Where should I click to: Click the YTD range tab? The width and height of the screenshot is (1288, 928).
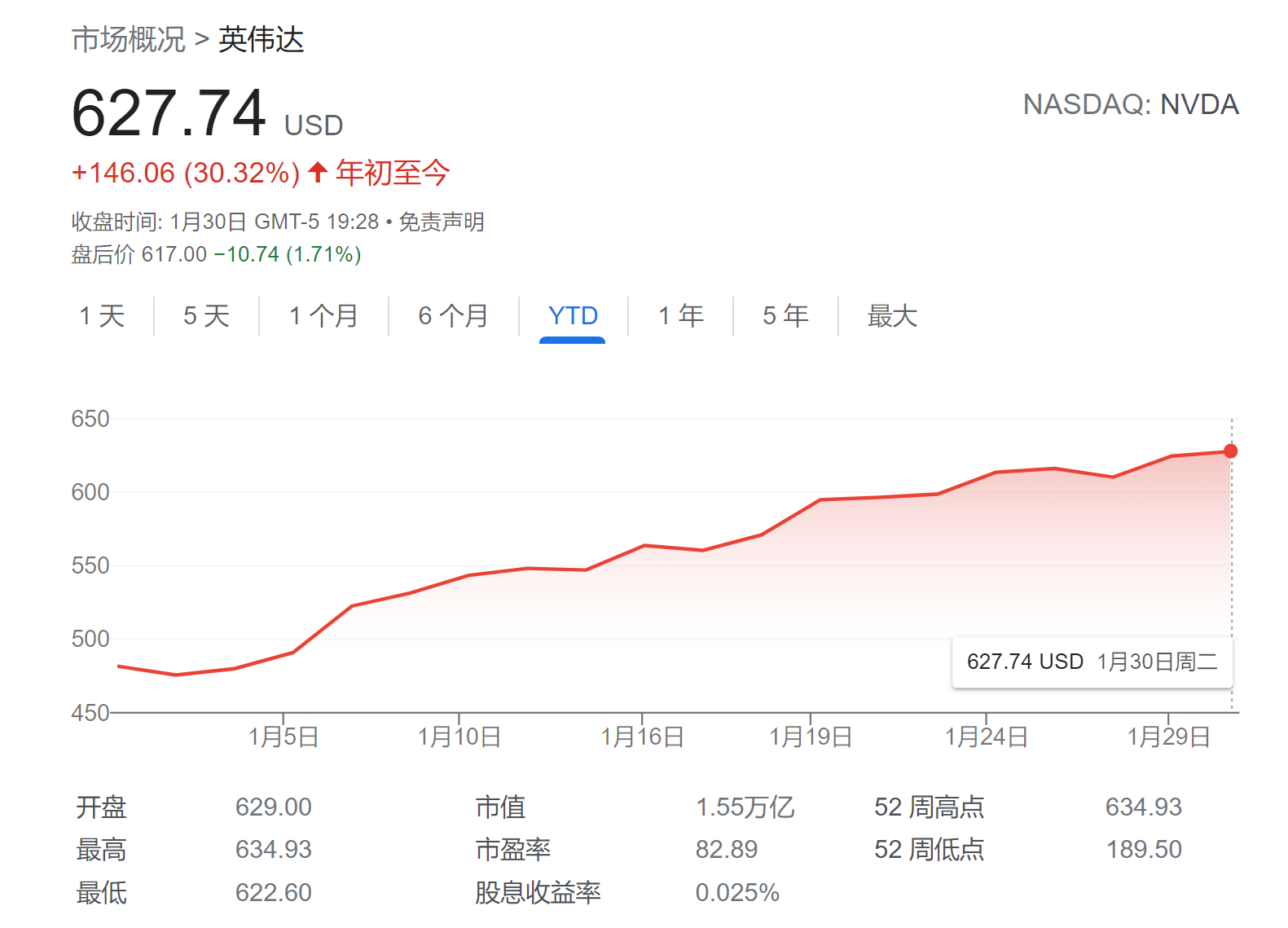573,316
